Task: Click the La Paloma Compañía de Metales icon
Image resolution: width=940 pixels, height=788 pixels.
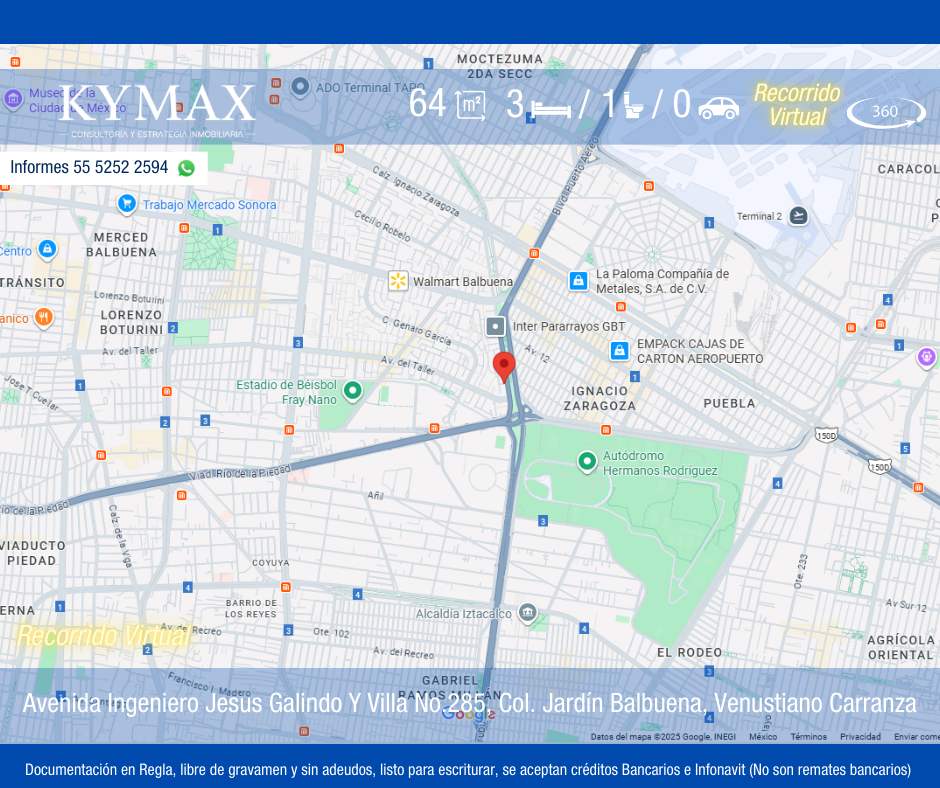Action: (578, 281)
